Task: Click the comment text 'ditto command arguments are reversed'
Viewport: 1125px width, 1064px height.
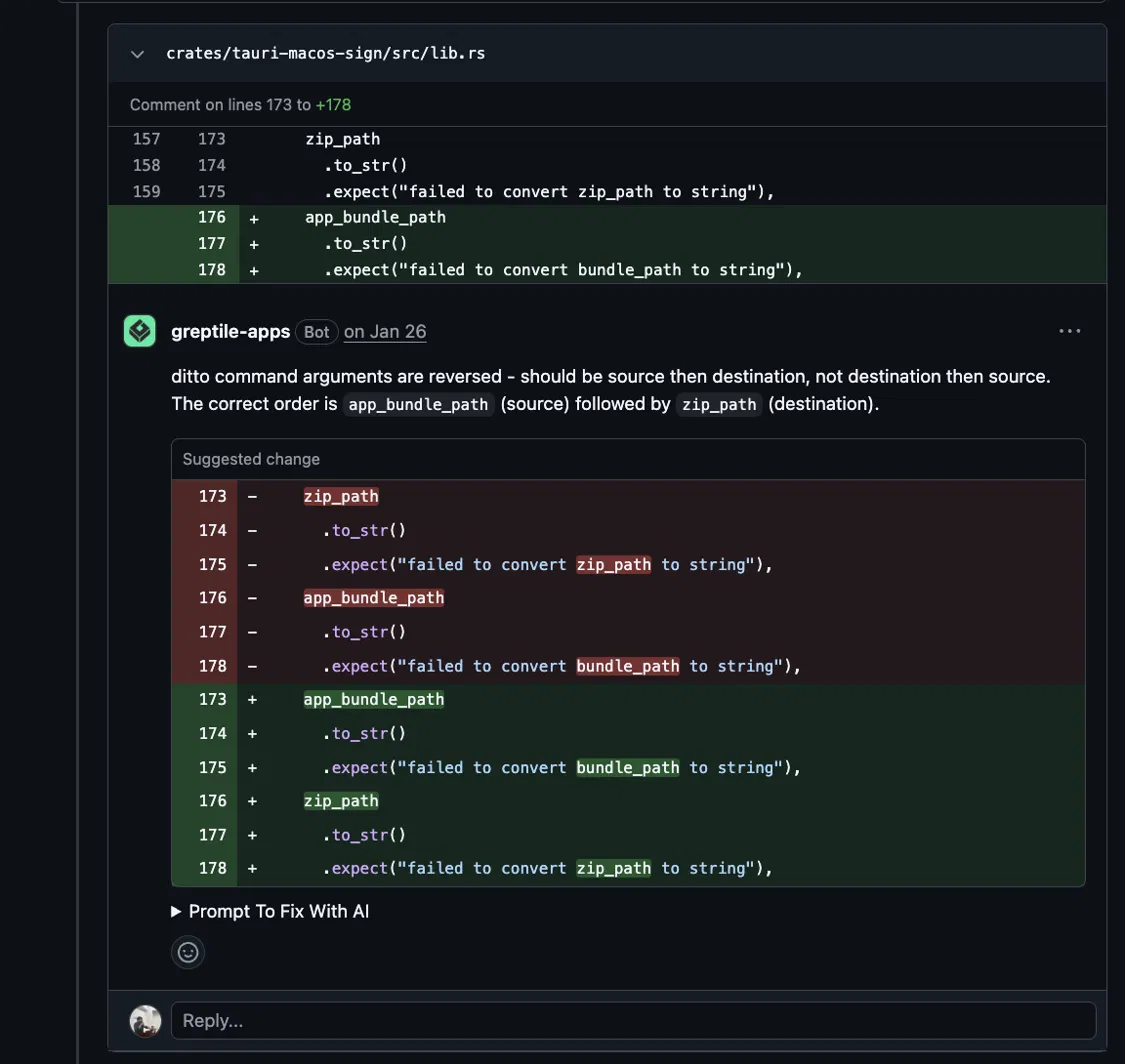Action: coord(336,377)
